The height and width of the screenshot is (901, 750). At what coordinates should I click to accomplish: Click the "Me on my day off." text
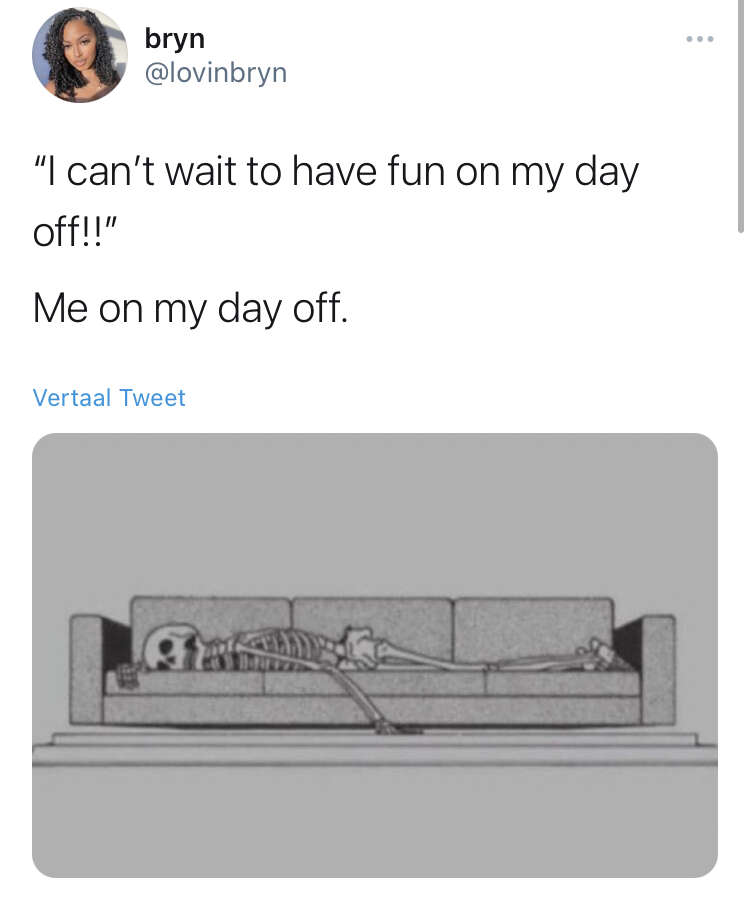pyautogui.click(x=190, y=308)
